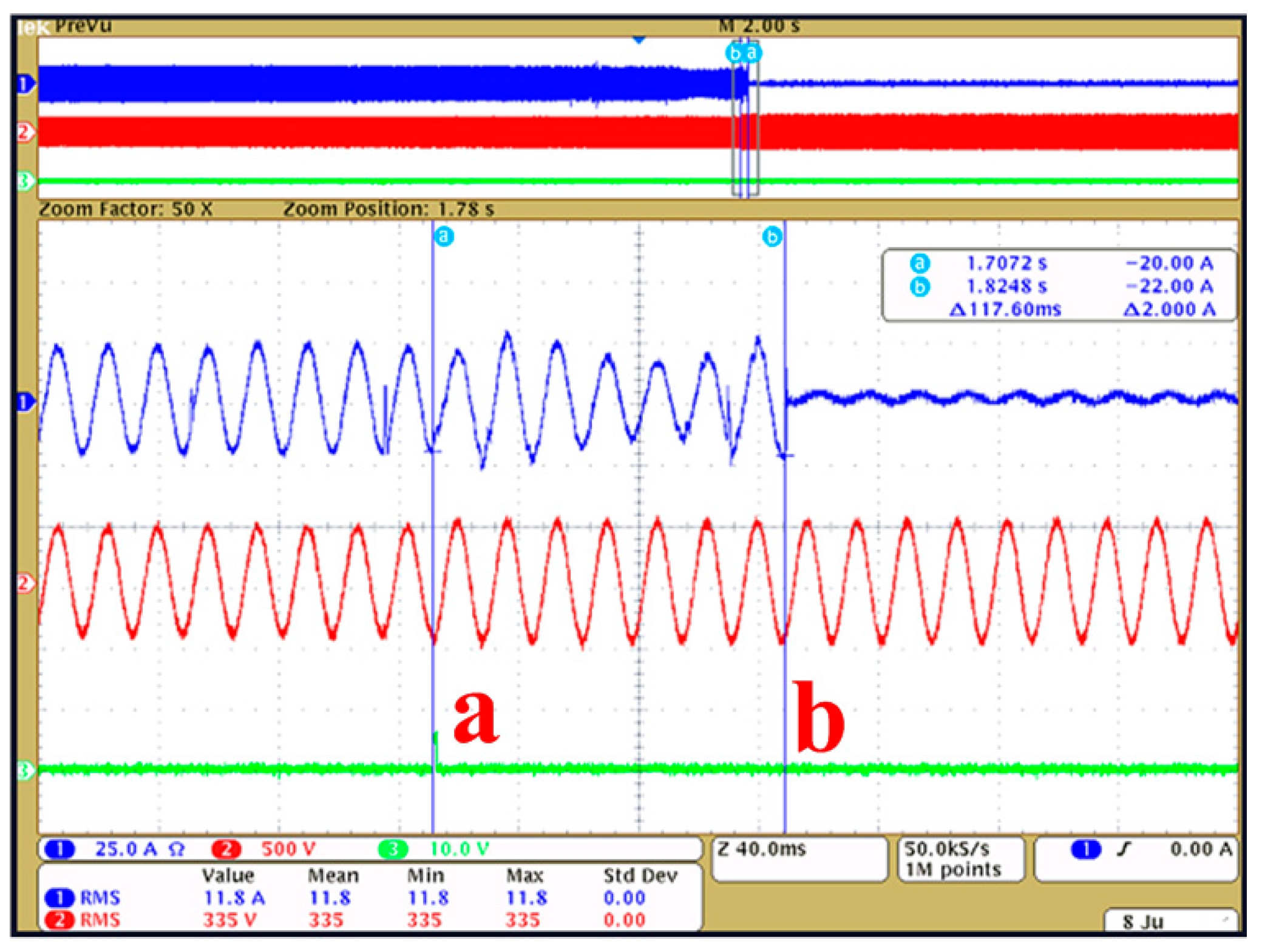Viewport: 1262px width, 952px height.
Task: Click channel 1 marker in overview strip
Action: tap(25, 84)
